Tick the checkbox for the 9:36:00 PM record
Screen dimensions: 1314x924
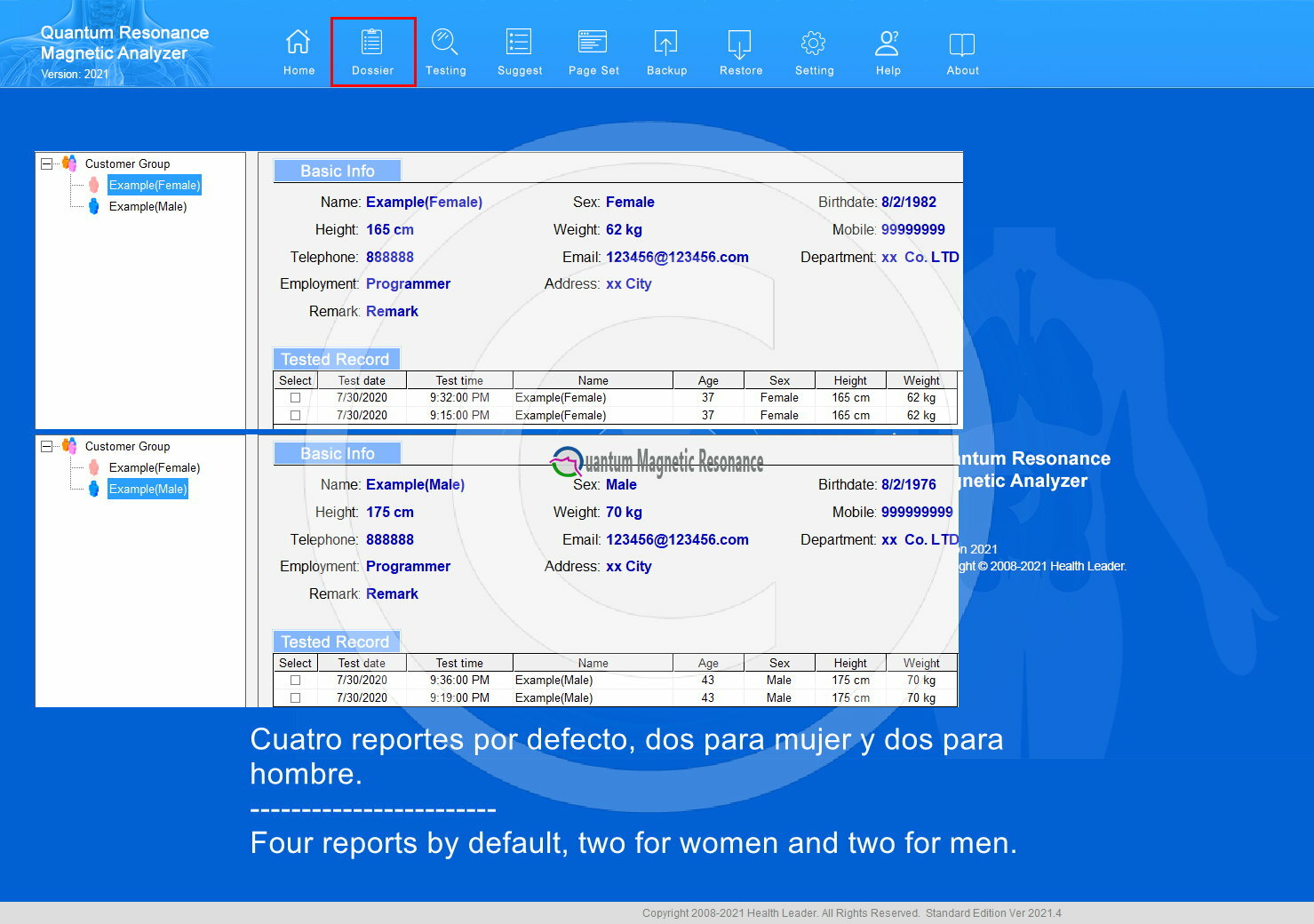tap(295, 681)
